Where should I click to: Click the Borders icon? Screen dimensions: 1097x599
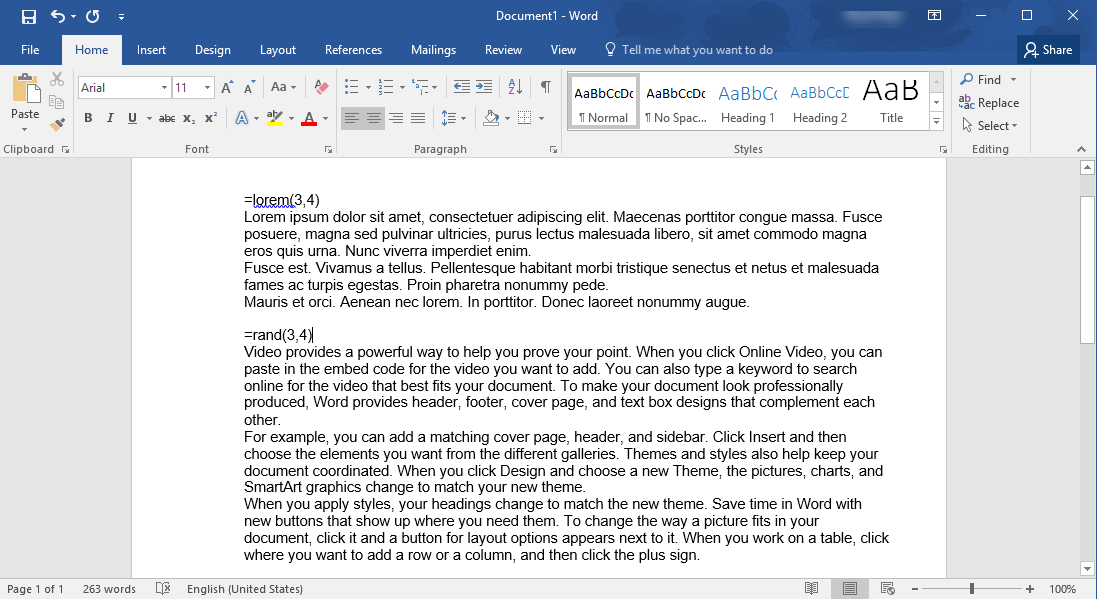pos(525,118)
